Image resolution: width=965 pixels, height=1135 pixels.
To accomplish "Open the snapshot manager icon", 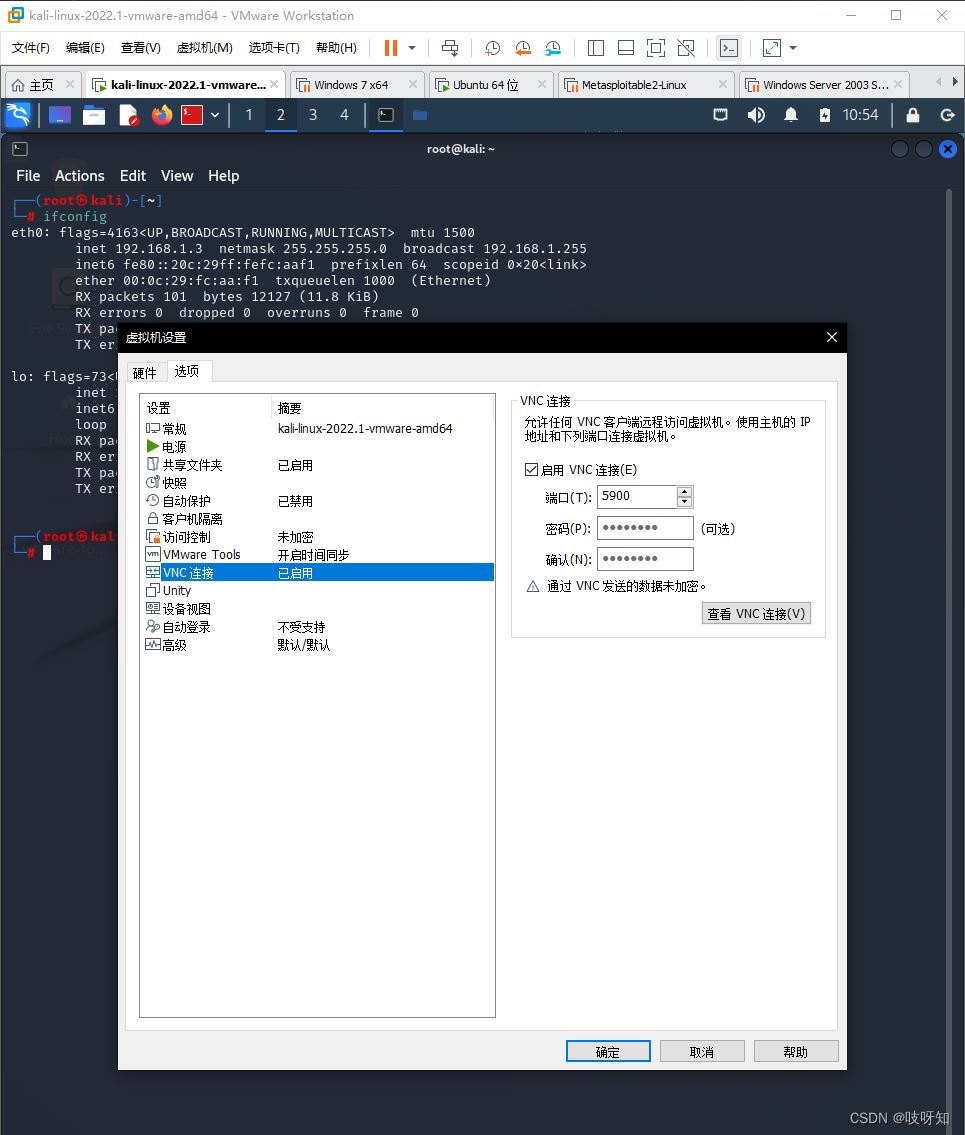I will tap(553, 48).
